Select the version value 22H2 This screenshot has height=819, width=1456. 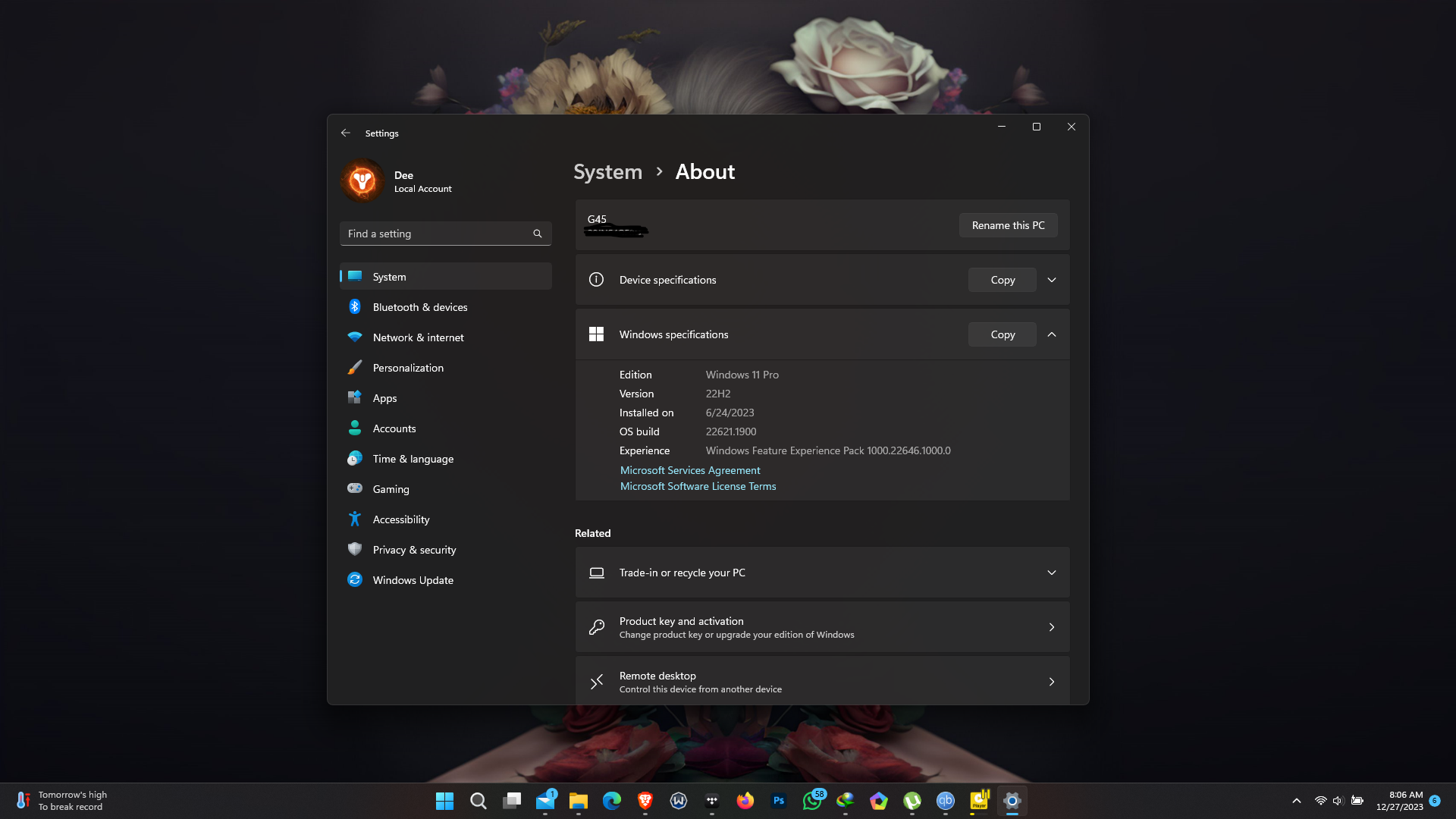[x=718, y=394]
